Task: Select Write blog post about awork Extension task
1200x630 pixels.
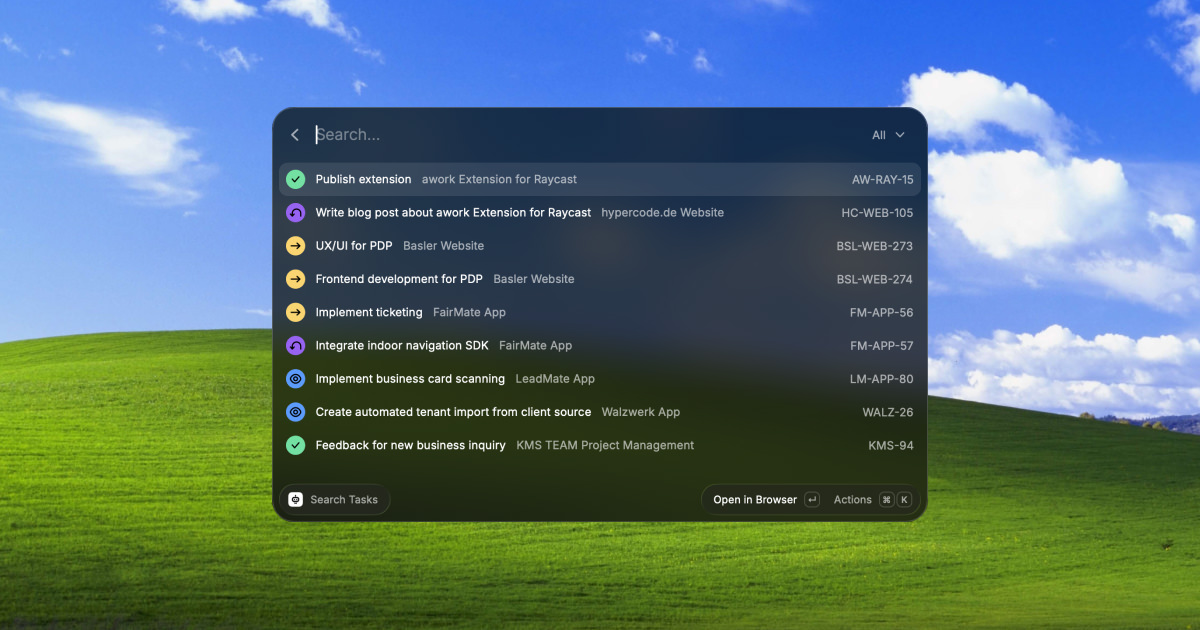Action: coord(599,212)
